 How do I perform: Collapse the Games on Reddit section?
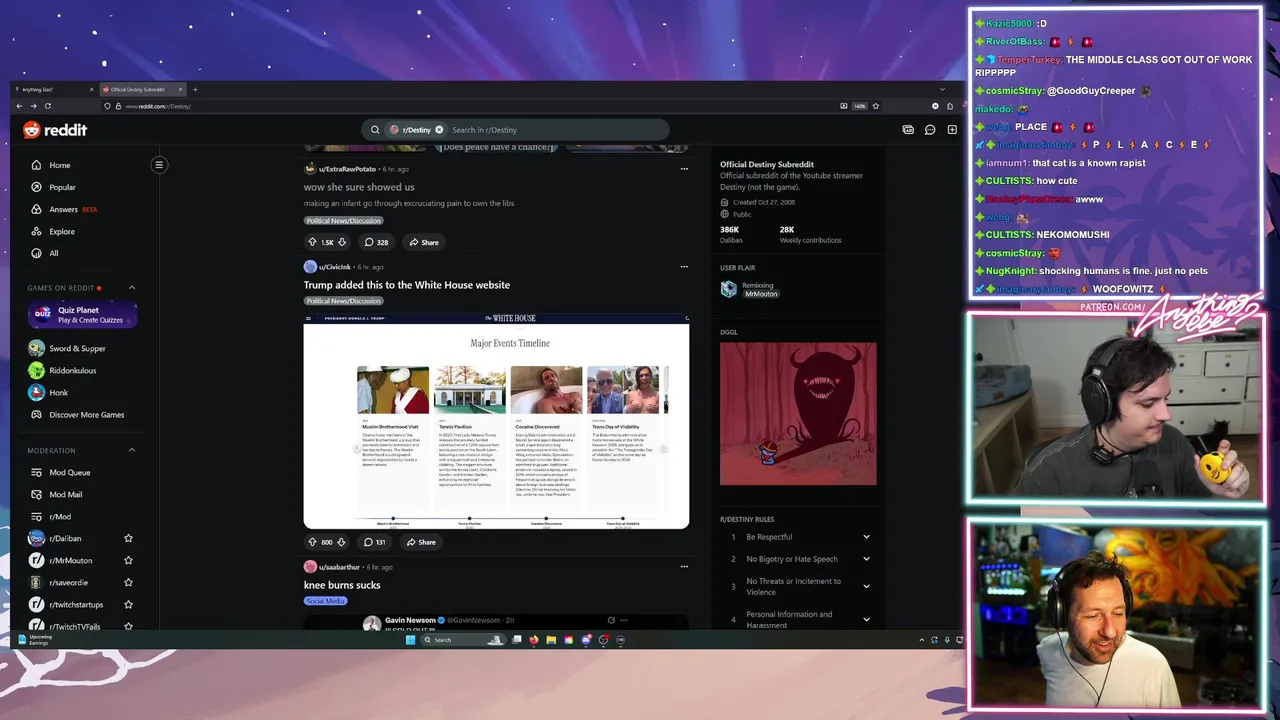point(131,288)
